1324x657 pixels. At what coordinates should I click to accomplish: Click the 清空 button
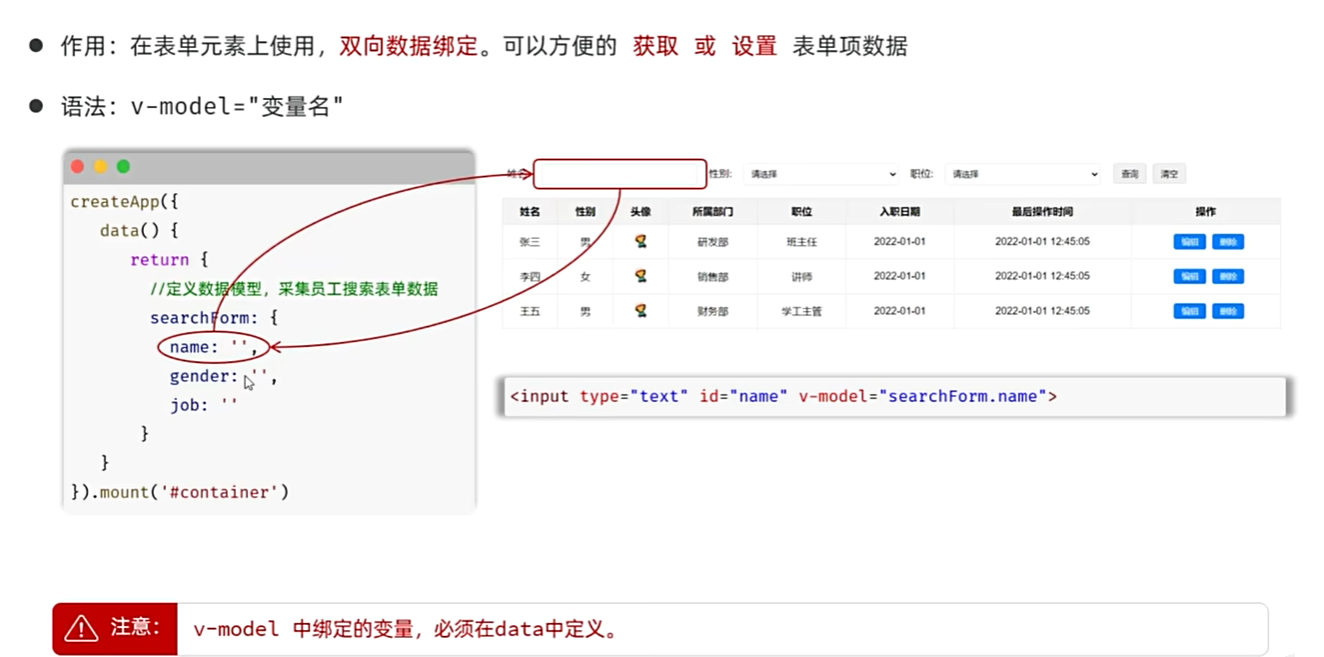pos(1169,174)
